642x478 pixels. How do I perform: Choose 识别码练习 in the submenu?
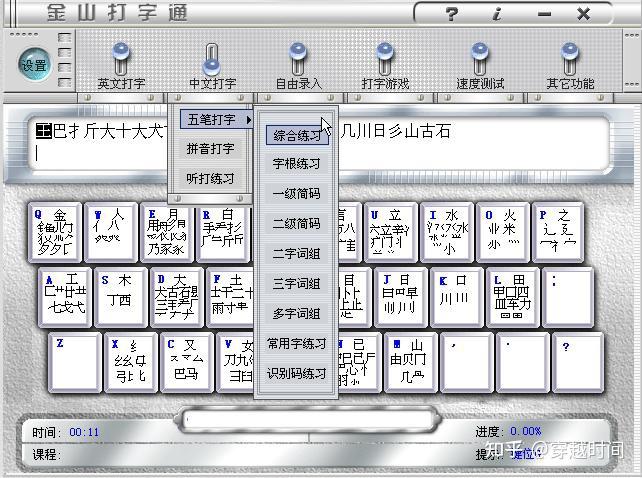point(297,374)
